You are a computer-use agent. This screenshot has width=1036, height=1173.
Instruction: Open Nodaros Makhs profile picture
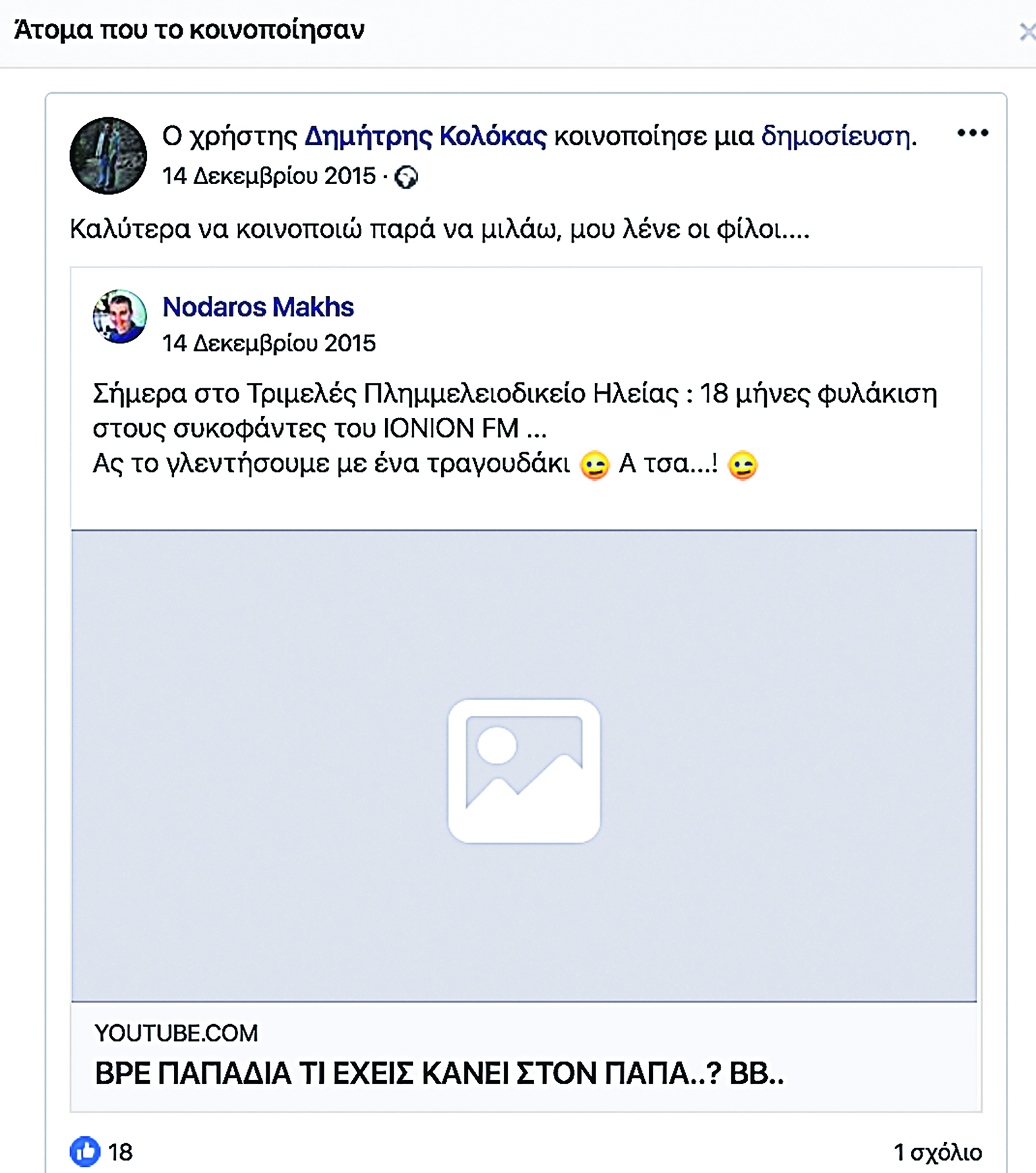(x=120, y=316)
